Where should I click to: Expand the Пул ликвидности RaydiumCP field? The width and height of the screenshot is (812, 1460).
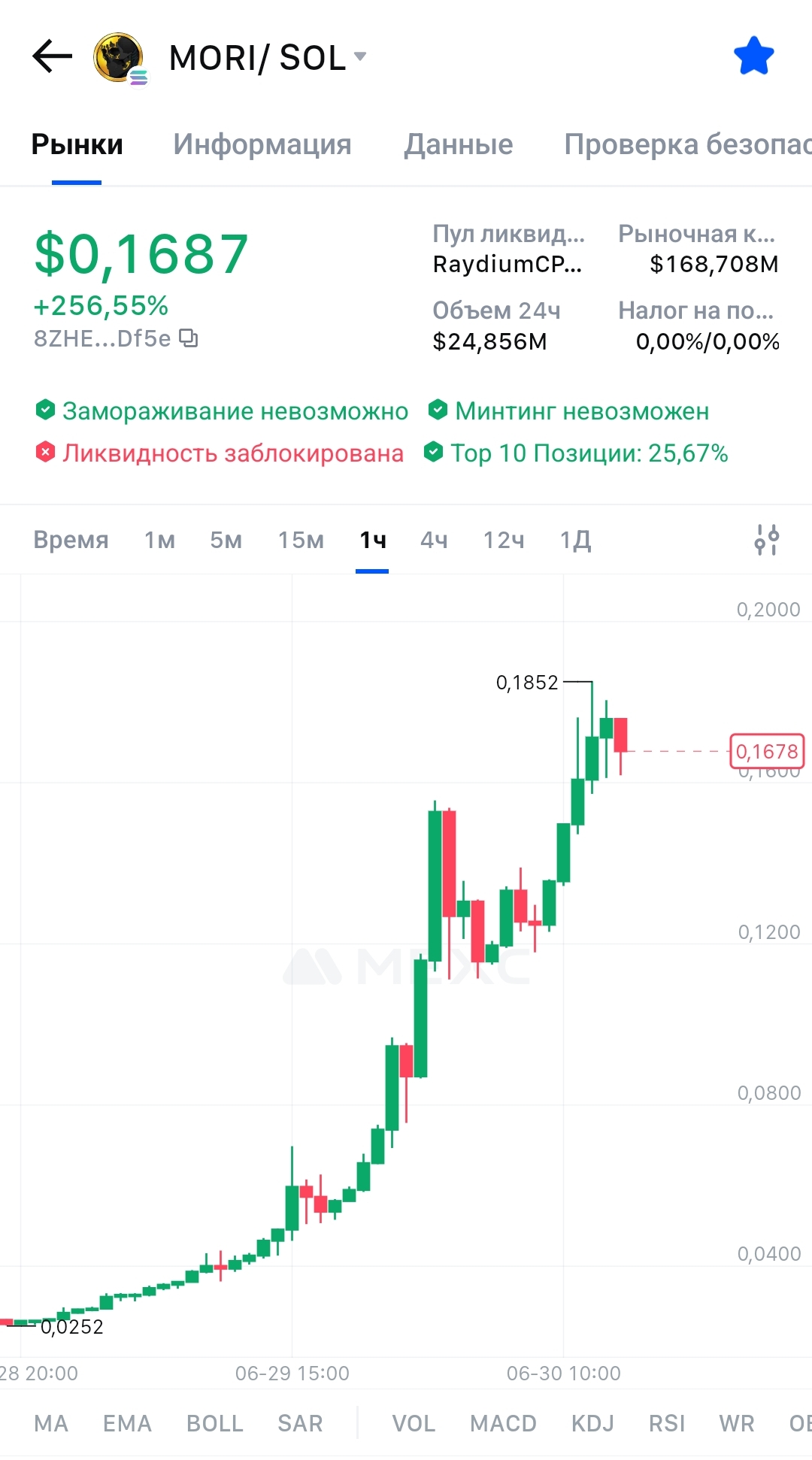(x=508, y=250)
